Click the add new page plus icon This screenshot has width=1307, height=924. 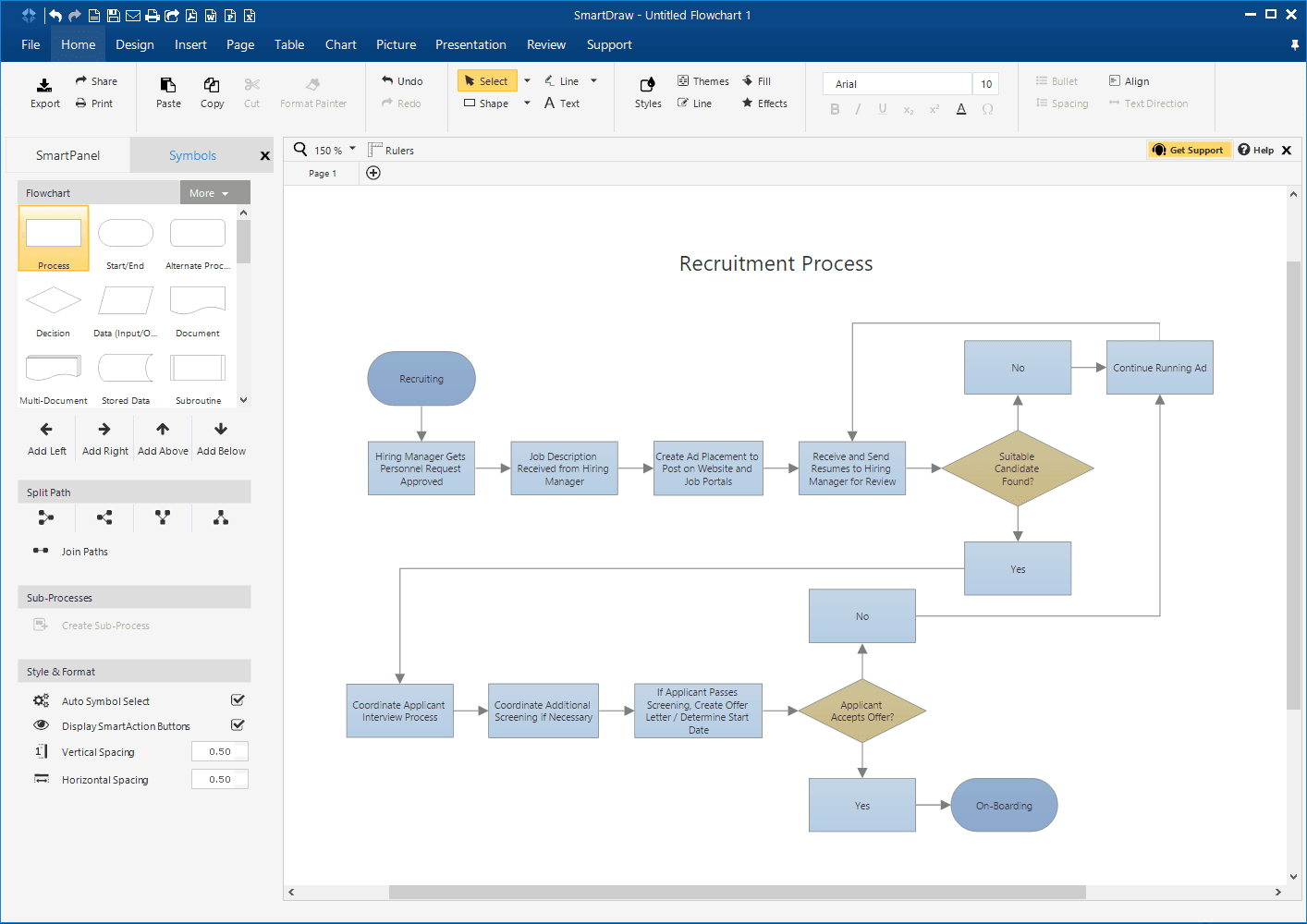pos(373,173)
